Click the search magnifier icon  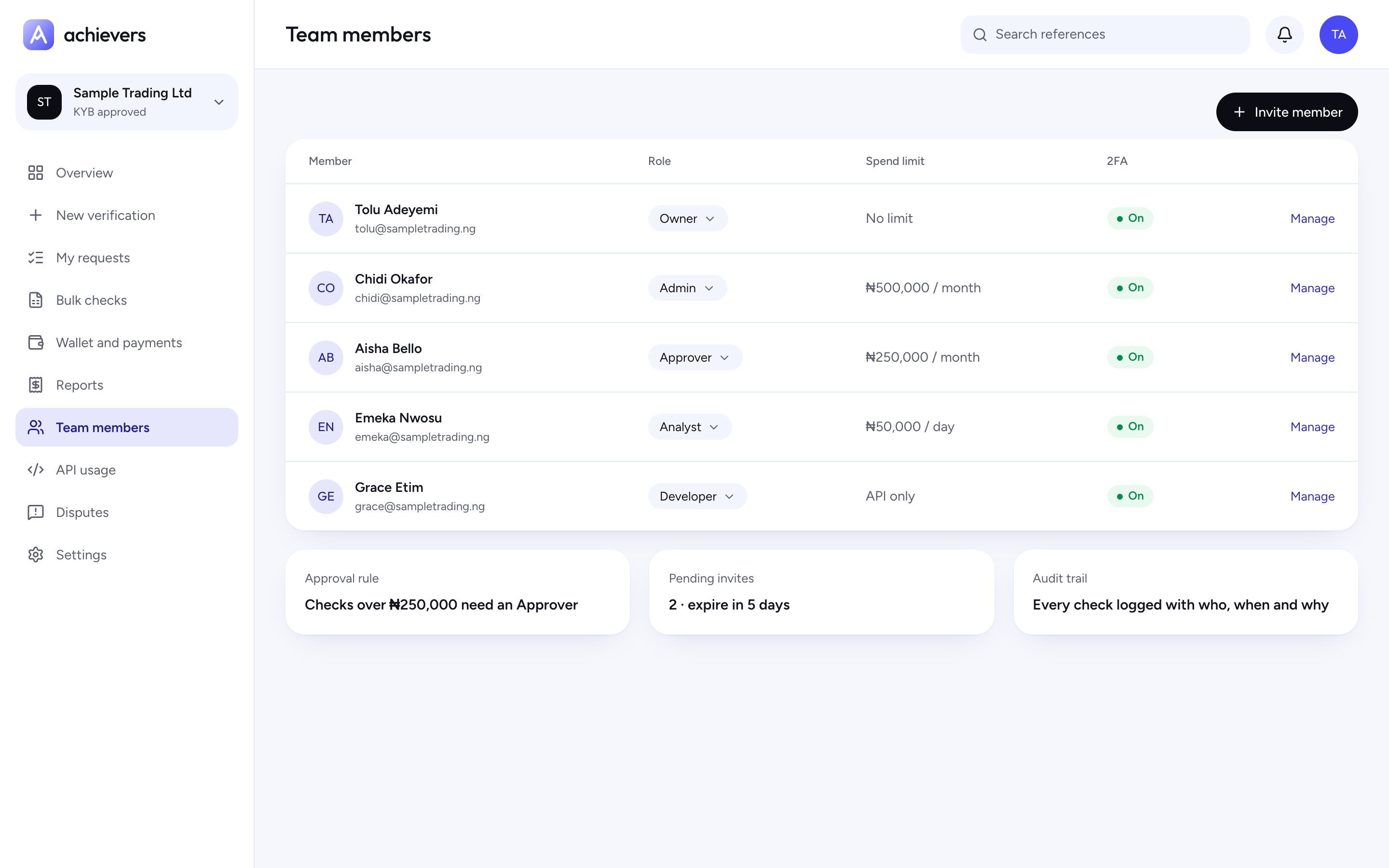[980, 34]
